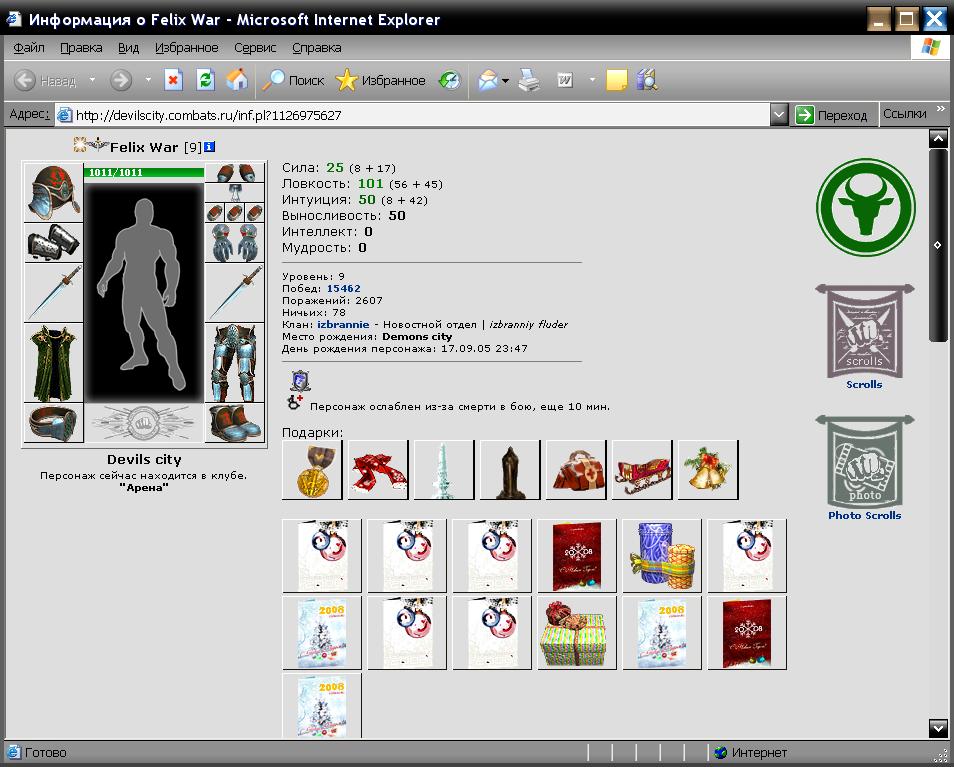Click the blue tin with cookies gift
This screenshot has height=767, width=954.
click(x=662, y=555)
